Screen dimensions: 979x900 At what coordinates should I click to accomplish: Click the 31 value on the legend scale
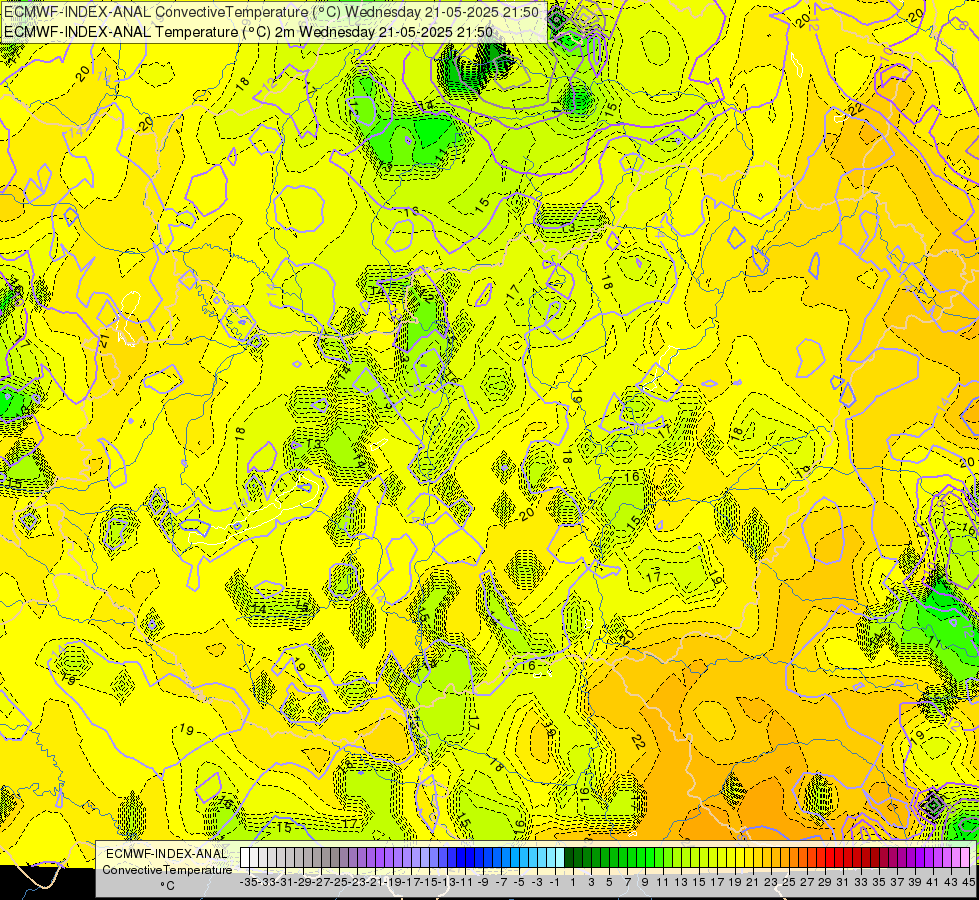pos(843,882)
